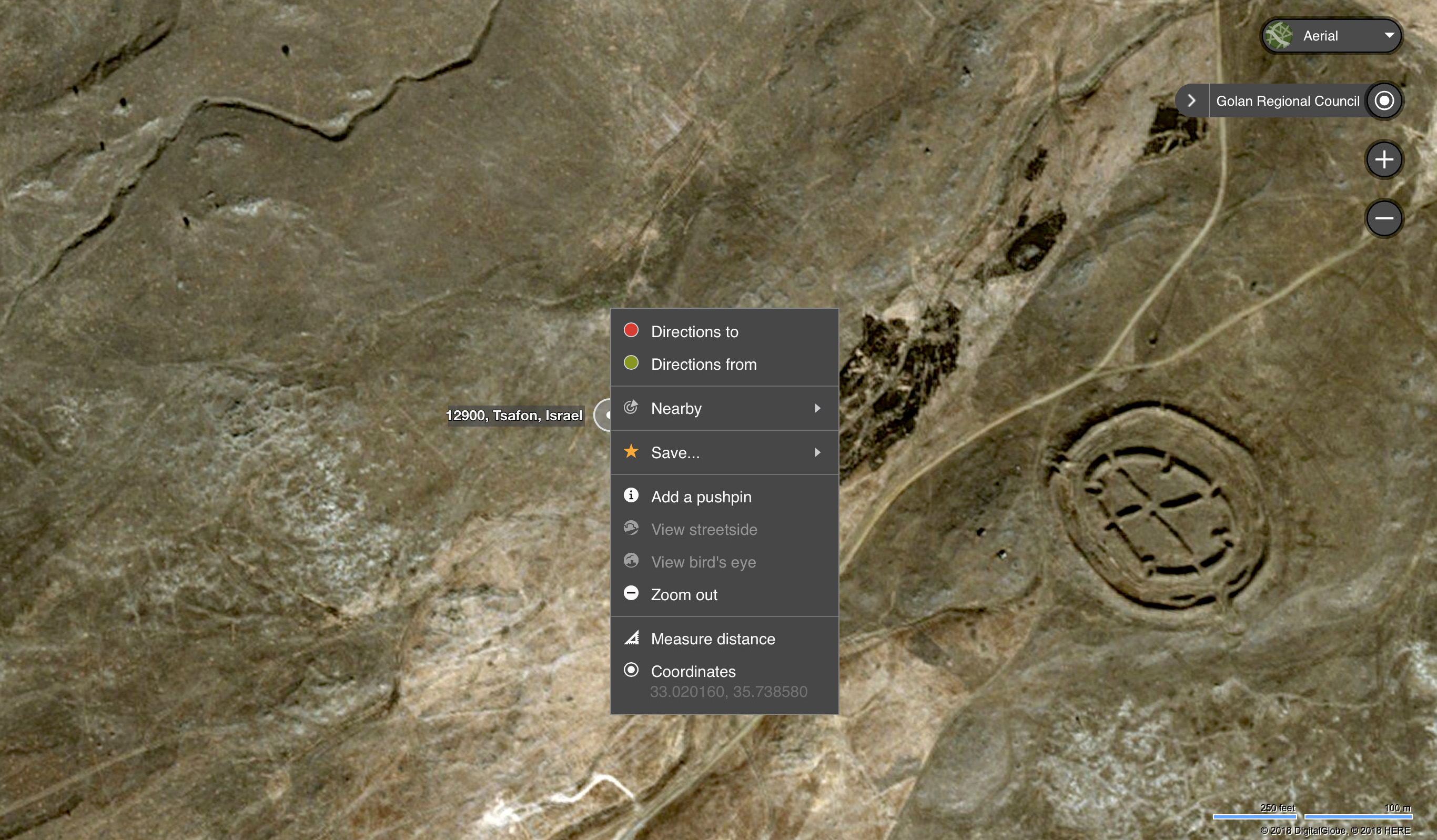Click the green Directions from dot
This screenshot has width=1437, height=840.
click(x=631, y=363)
